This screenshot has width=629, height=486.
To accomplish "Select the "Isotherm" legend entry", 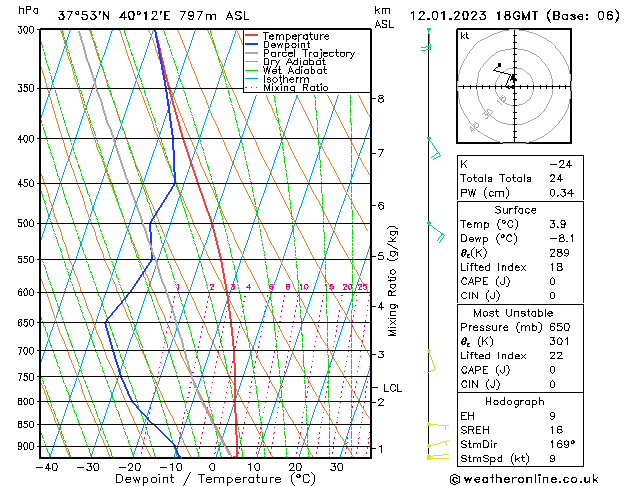I will [x=286, y=79].
